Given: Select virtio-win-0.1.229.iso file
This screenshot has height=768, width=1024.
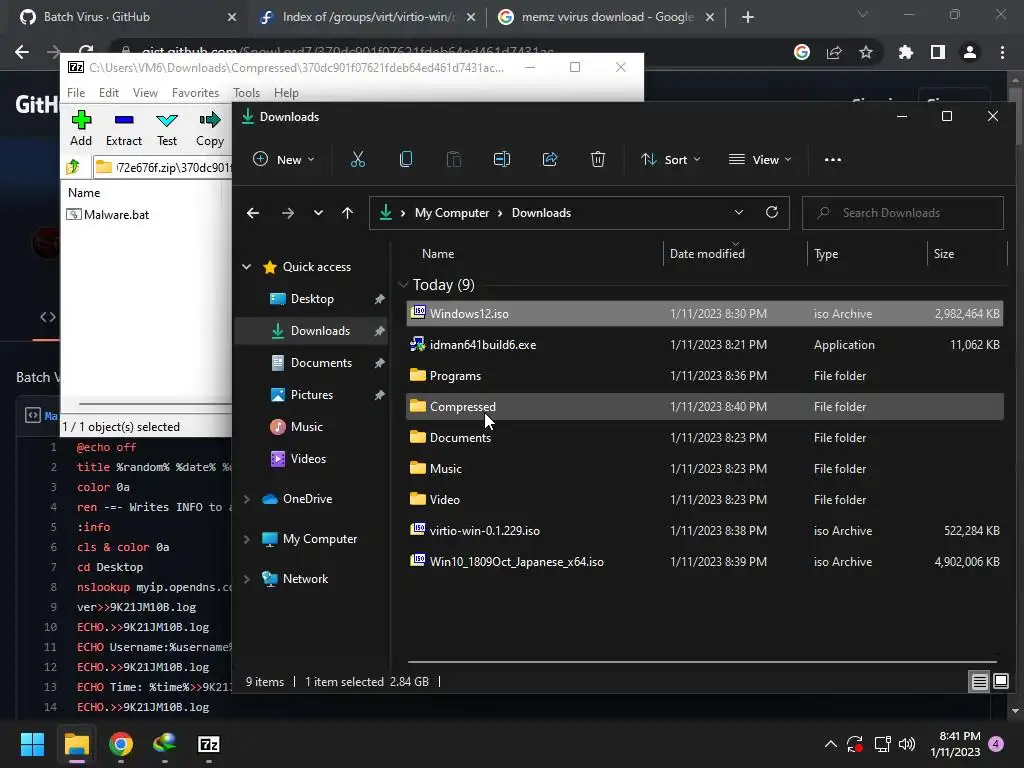Looking at the screenshot, I should point(705,531).
